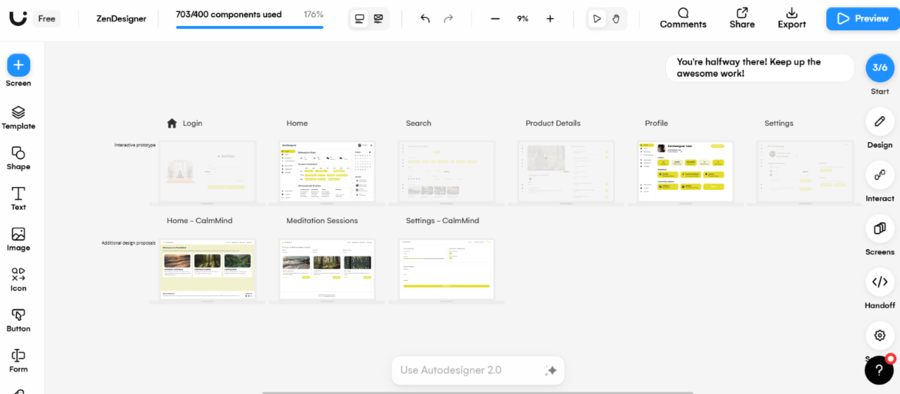Activate the select pointer tool

[597, 18]
